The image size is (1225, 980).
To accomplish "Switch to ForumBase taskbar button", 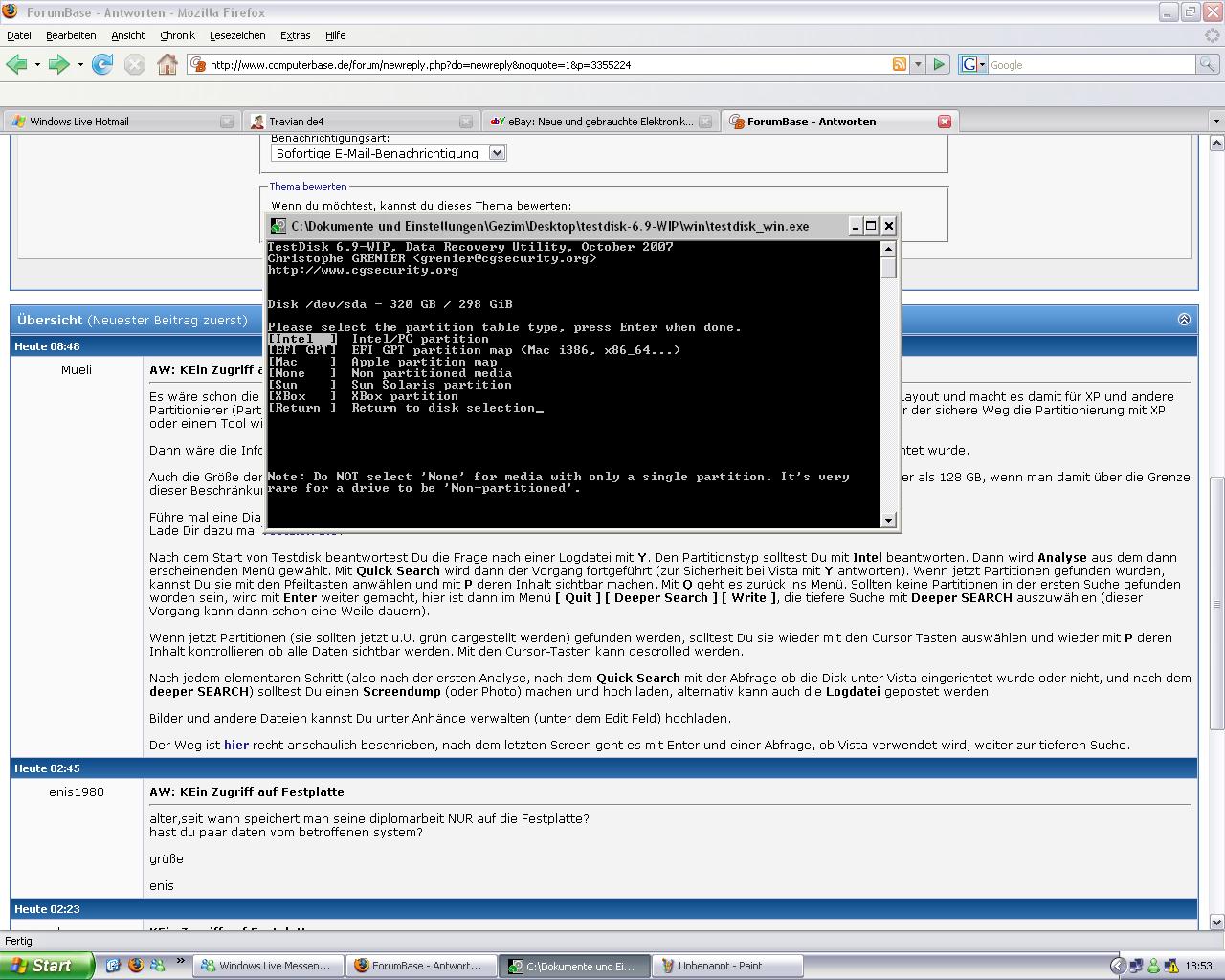I will point(421,966).
